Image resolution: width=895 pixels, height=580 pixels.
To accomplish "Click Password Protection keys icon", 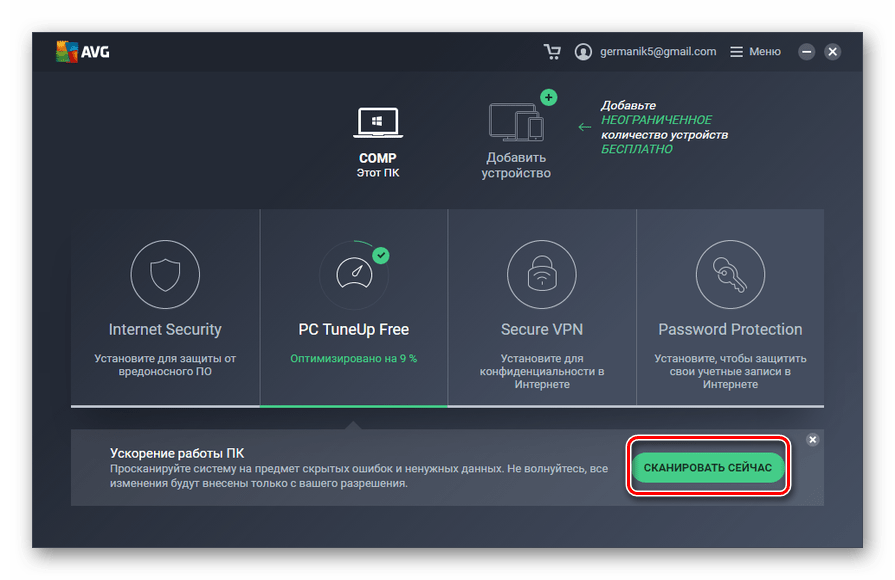I will click(x=730, y=274).
